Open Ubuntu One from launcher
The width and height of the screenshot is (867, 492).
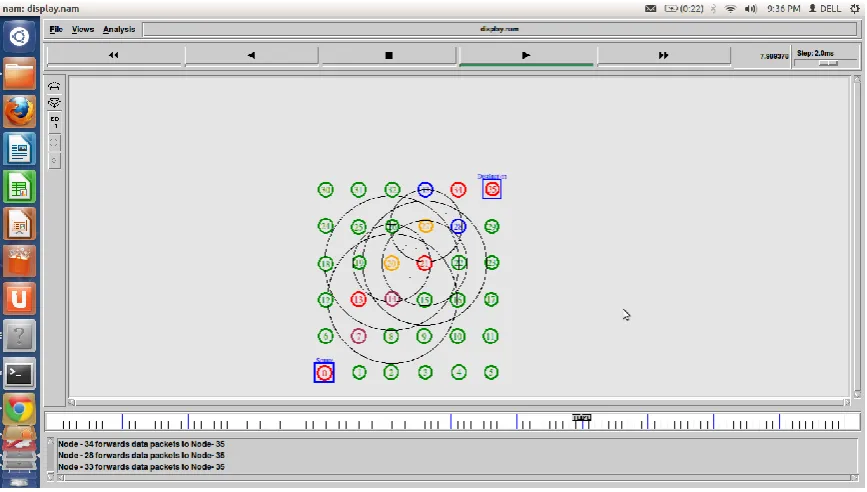coord(19,299)
